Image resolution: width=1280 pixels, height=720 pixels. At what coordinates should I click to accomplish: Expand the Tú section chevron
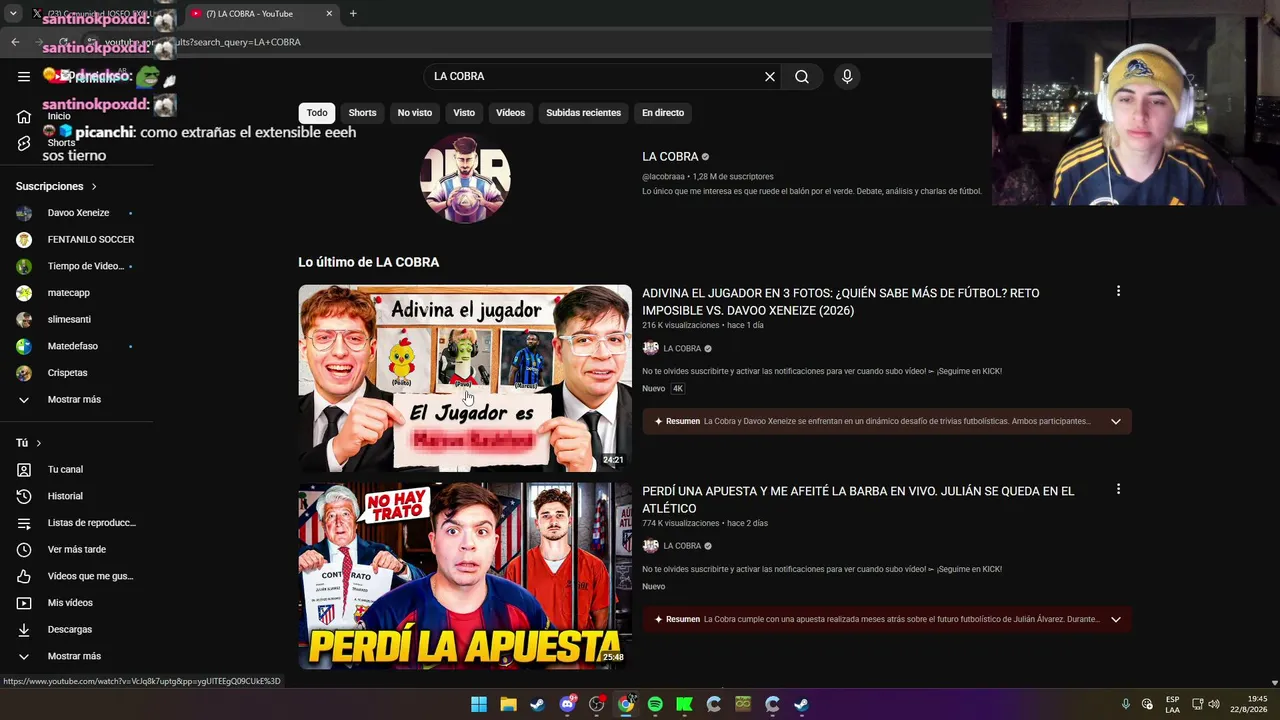39,443
